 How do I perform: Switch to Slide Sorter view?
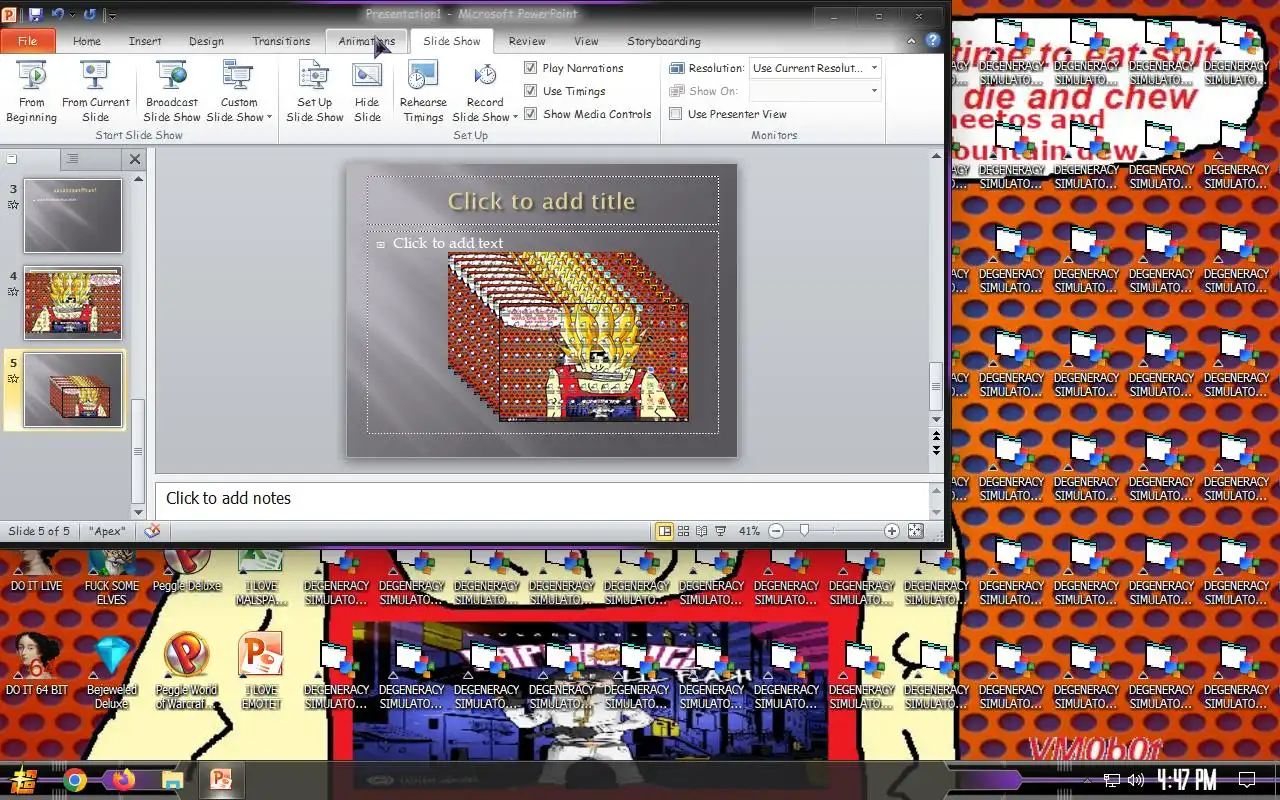684,531
